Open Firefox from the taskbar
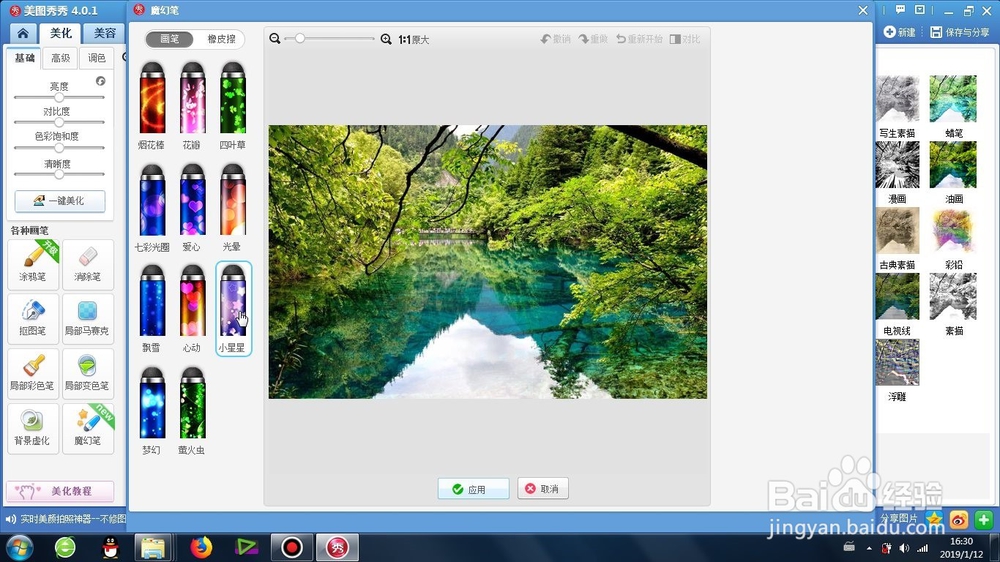 pyautogui.click(x=201, y=547)
